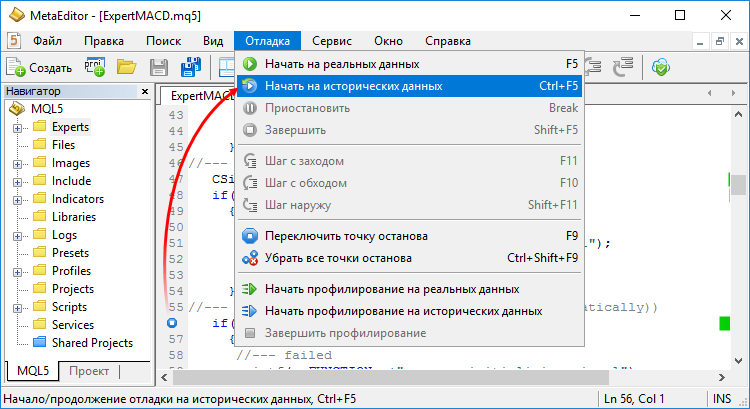Select Начать на реальных данных

point(409,64)
